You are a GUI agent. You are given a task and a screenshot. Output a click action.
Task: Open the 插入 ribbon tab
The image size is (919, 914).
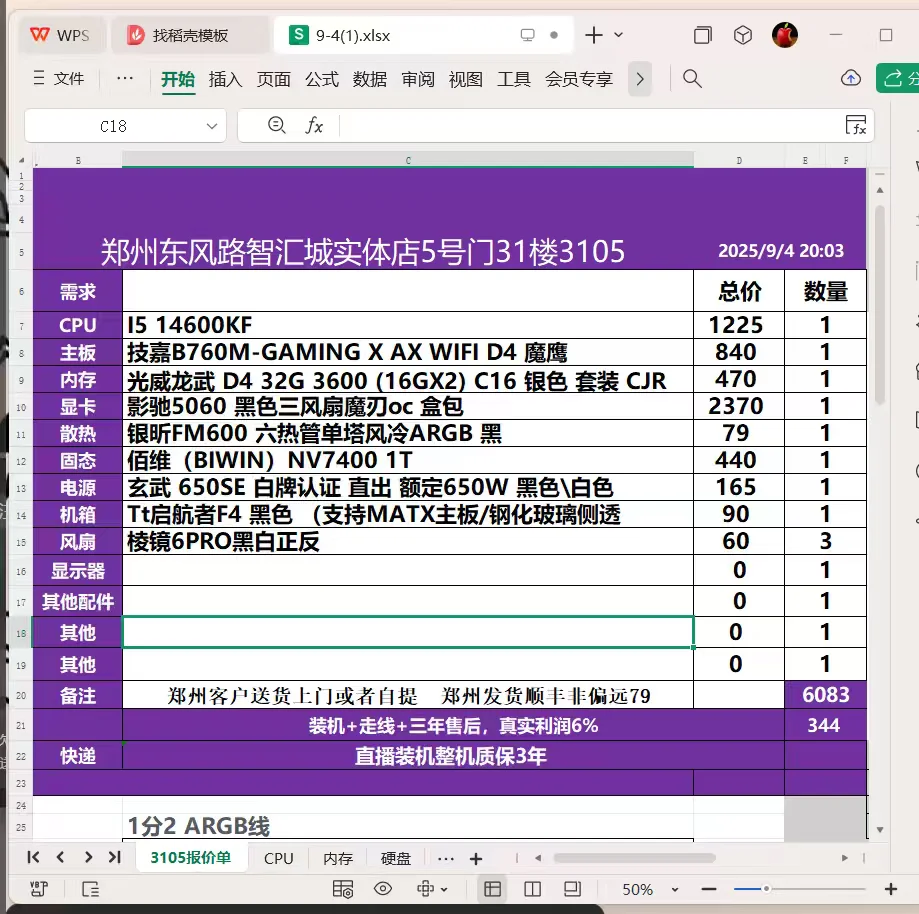point(226,79)
